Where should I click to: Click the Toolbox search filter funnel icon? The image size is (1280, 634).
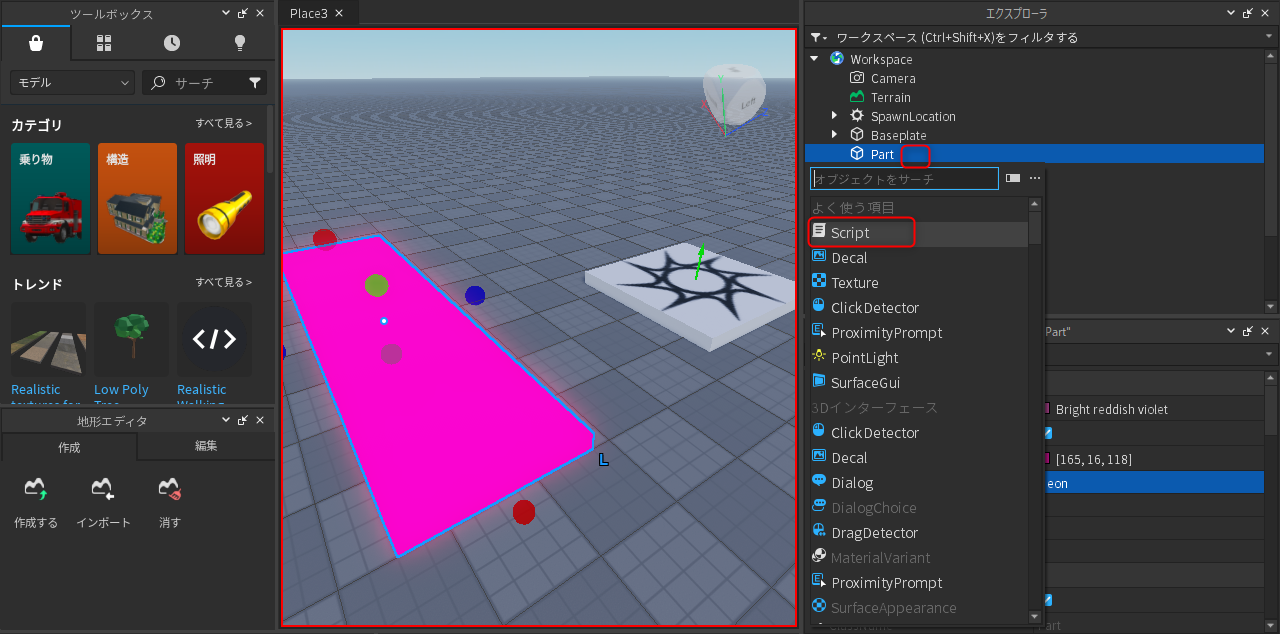(x=255, y=83)
